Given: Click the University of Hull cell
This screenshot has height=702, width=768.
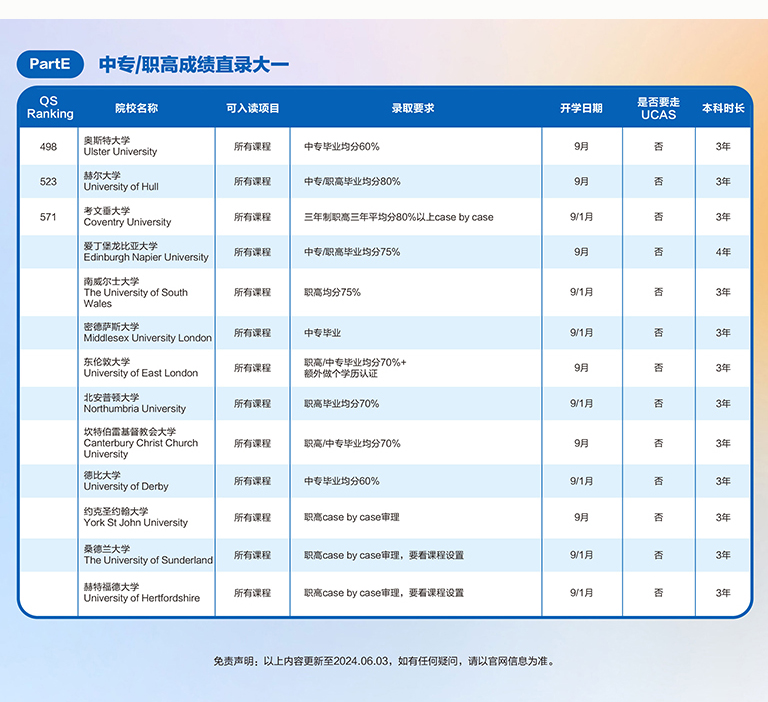Looking at the screenshot, I should [146, 181].
